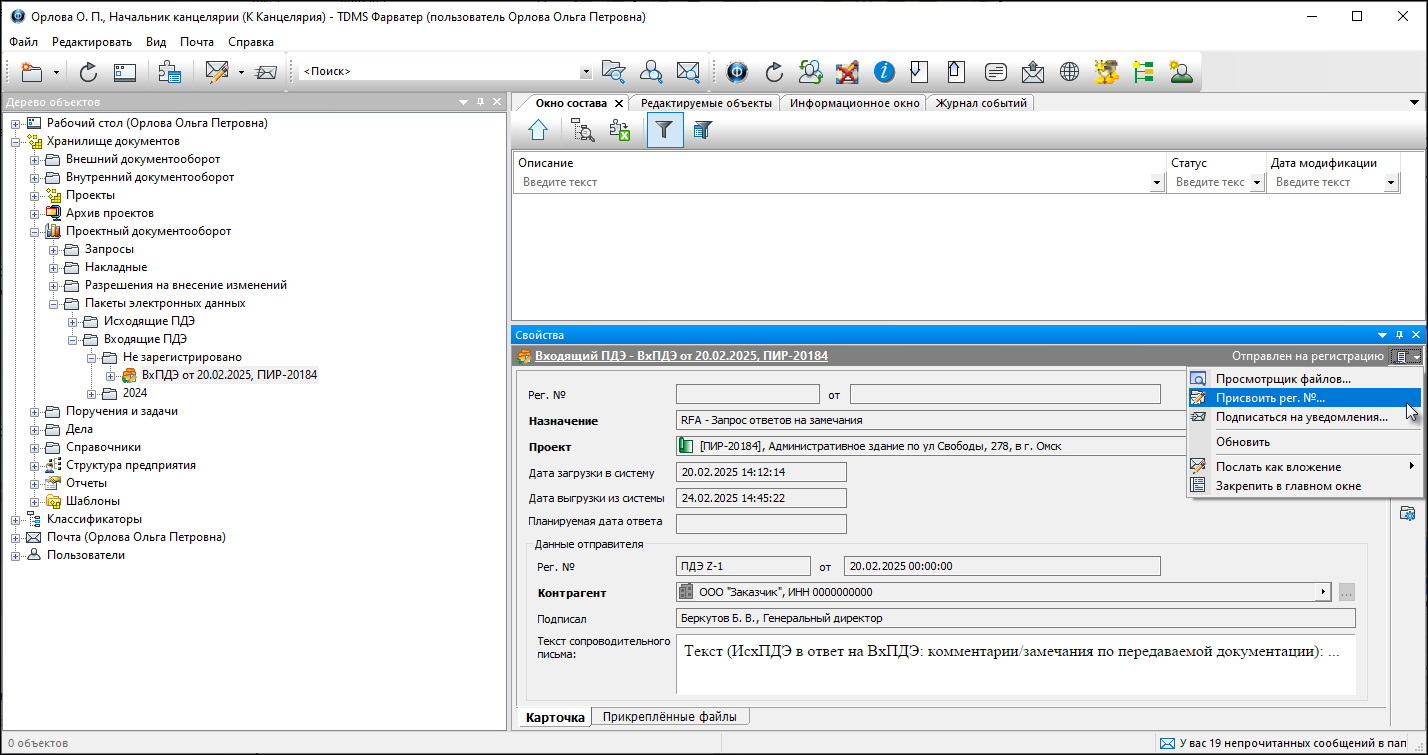This screenshot has height=755, width=1428.
Task: Expand the 2024 folder node
Action: click(x=92, y=393)
